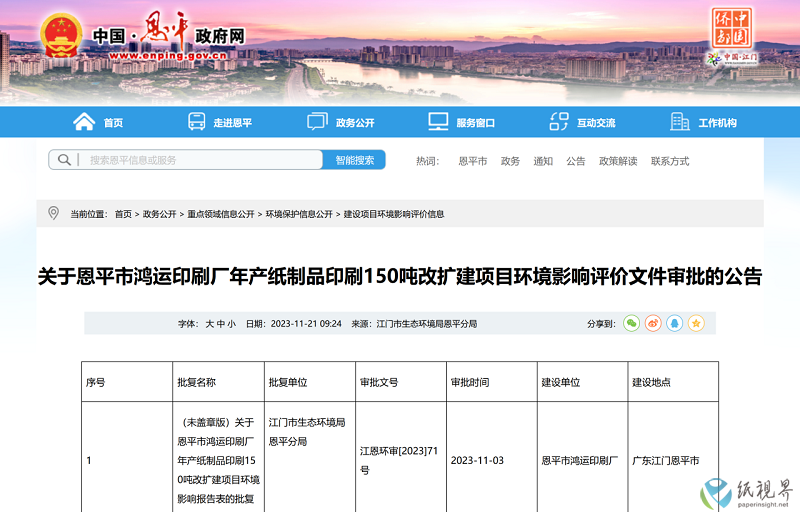Click hot word 政策解读
Viewport: 800px width, 512px height.
pos(618,161)
